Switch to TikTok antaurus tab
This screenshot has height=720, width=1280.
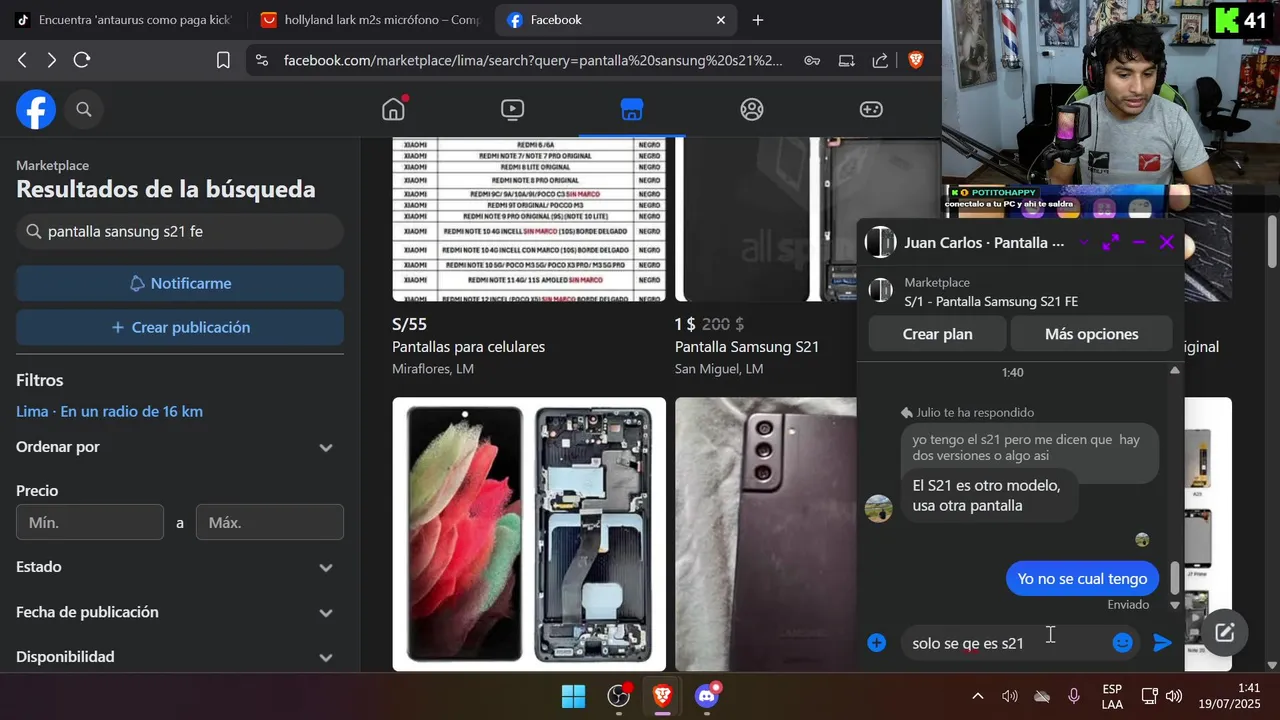124,20
